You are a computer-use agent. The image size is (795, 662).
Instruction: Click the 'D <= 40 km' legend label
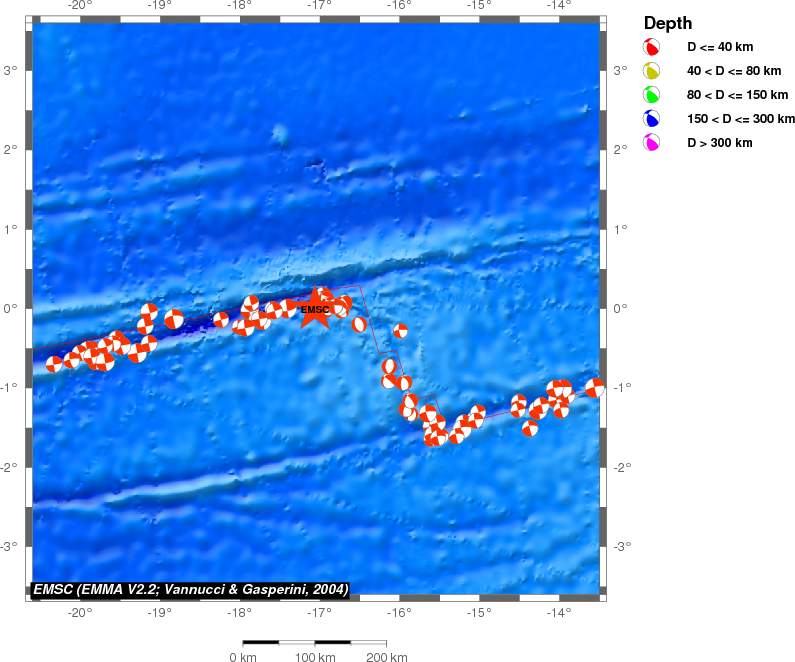pyautogui.click(x=720, y=47)
